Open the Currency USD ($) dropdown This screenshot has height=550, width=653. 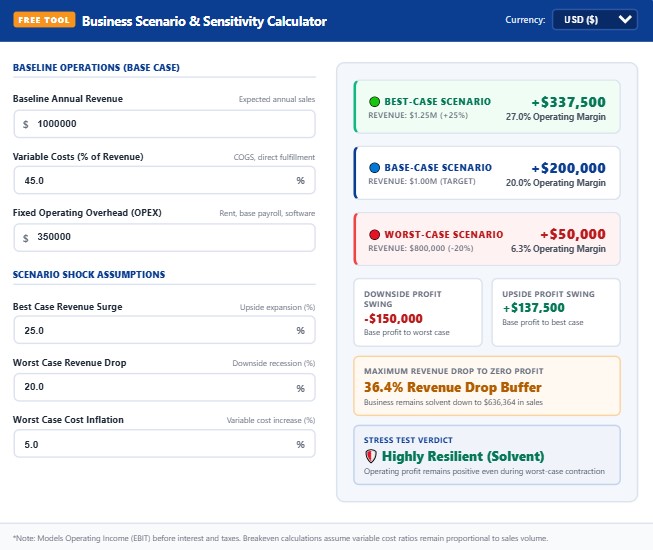coord(594,20)
